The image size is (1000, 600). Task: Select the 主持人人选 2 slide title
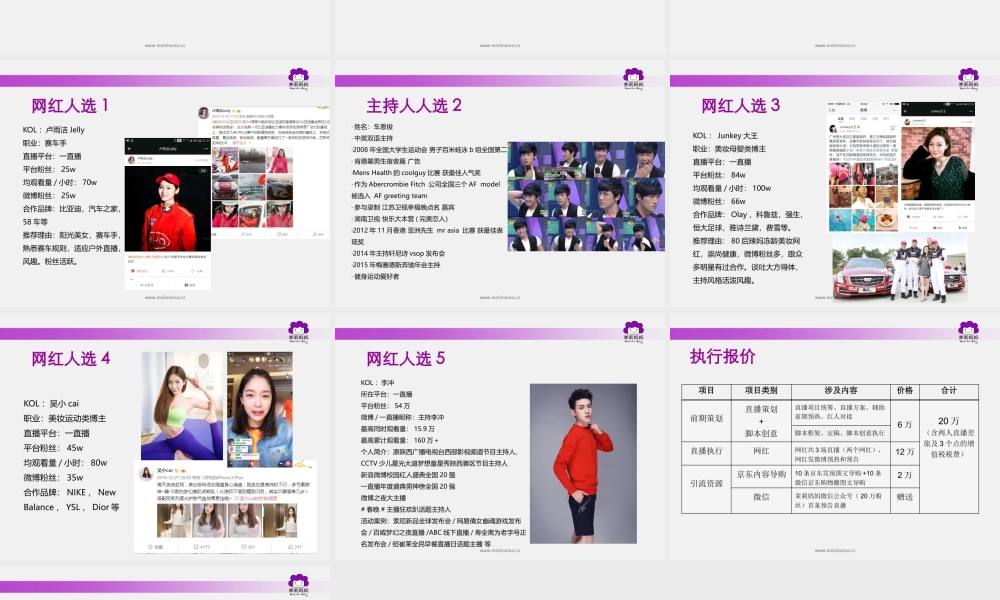[413, 105]
